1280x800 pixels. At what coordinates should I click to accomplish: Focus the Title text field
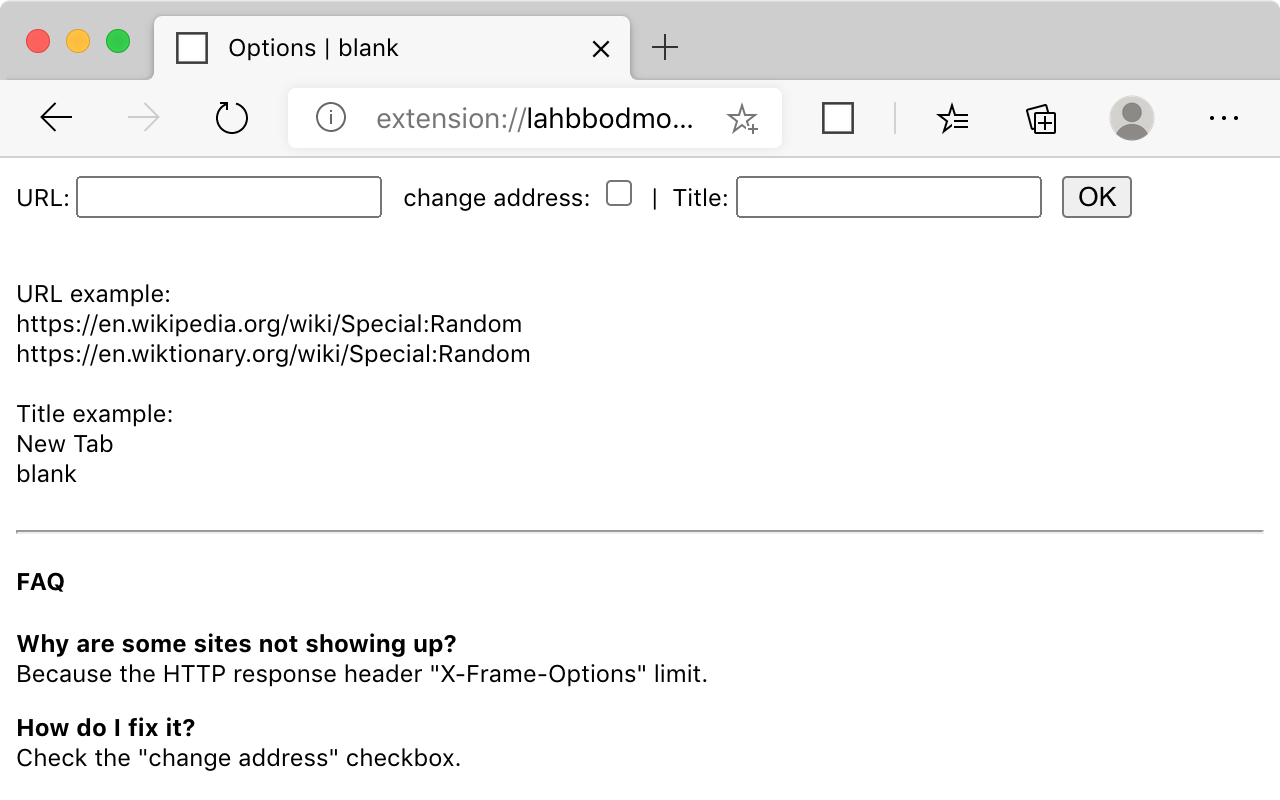(888, 197)
